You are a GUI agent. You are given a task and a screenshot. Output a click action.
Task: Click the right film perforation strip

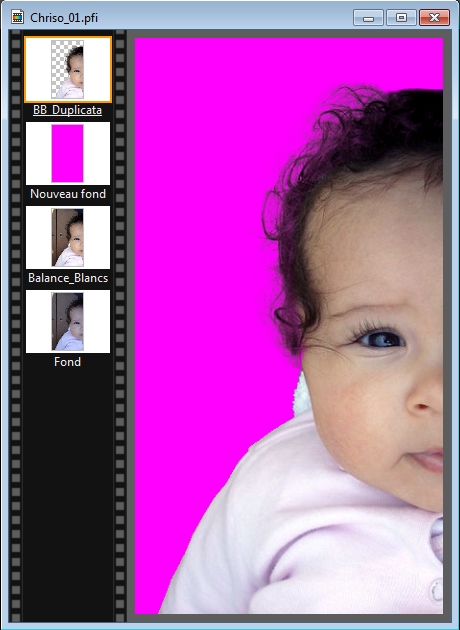[x=120, y=325]
